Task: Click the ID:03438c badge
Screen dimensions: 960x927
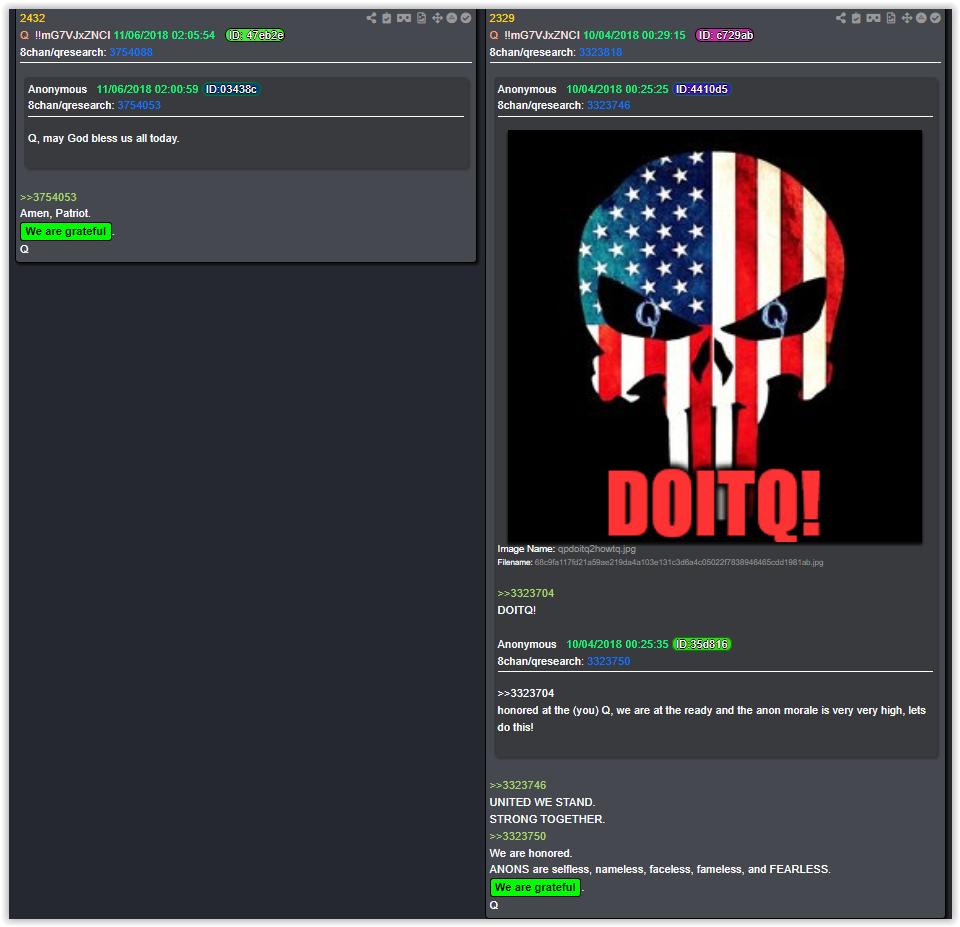Action: 231,89
